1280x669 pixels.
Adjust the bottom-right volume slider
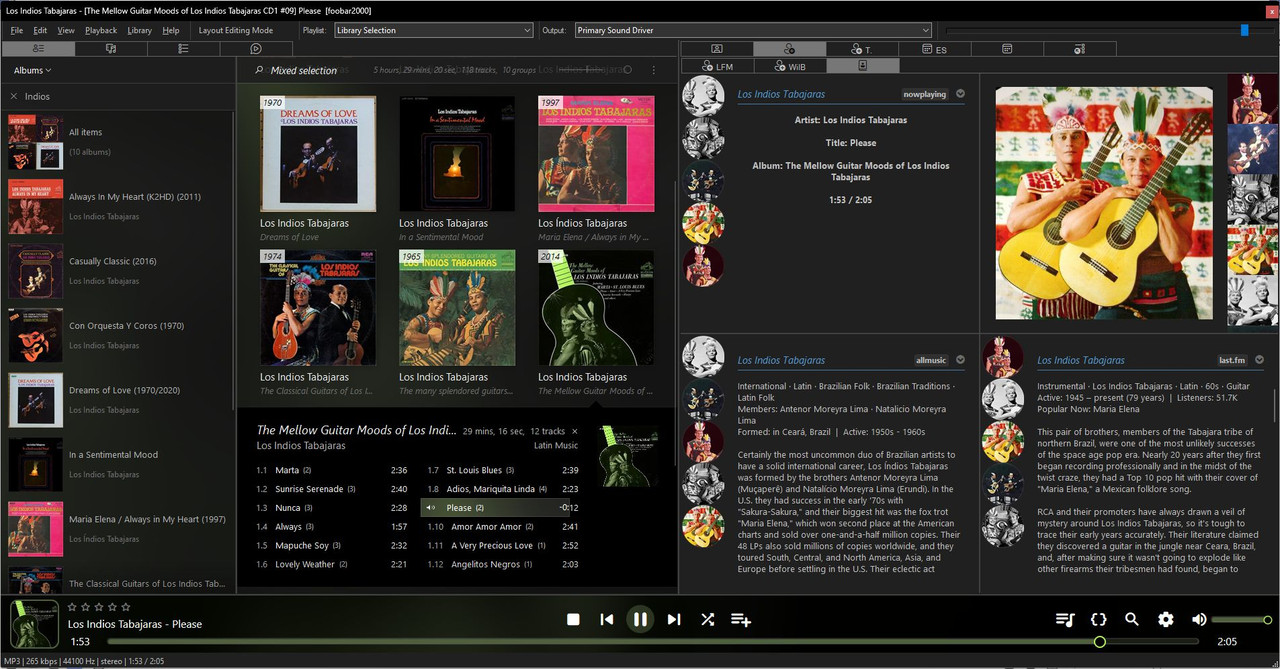click(x=1241, y=620)
